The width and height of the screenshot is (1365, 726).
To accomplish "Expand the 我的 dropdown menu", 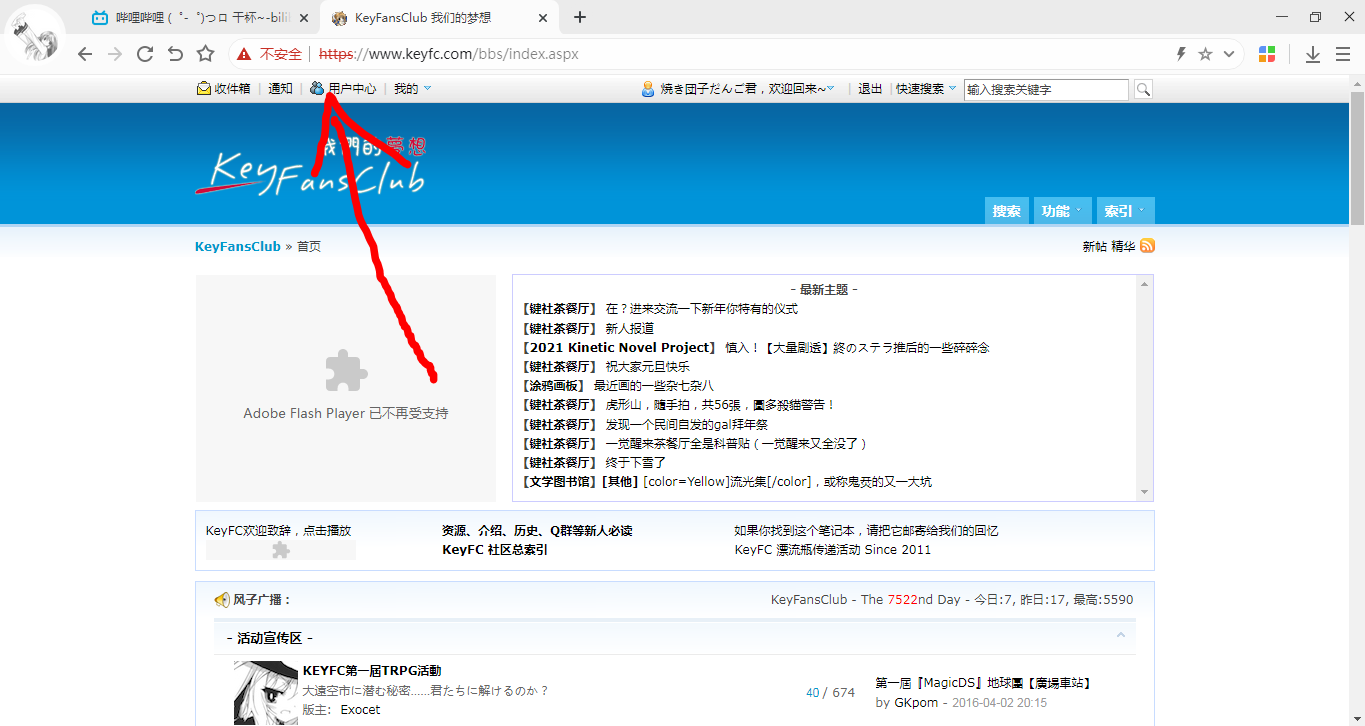I will click(412, 89).
